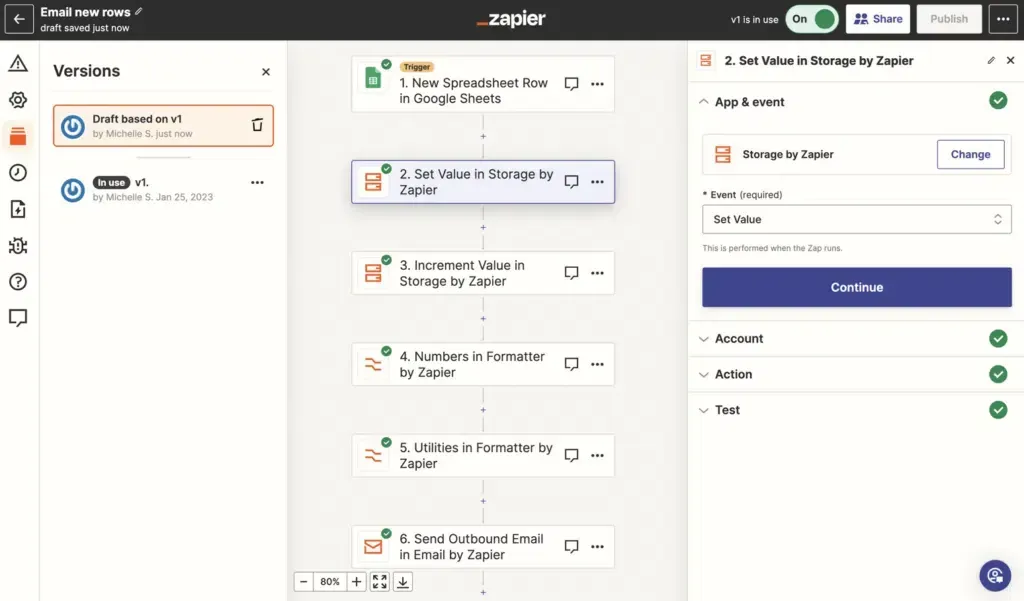Screen dimensions: 1024x601
Task: Fit the Zap to view with the expand icon
Action: click(378, 581)
